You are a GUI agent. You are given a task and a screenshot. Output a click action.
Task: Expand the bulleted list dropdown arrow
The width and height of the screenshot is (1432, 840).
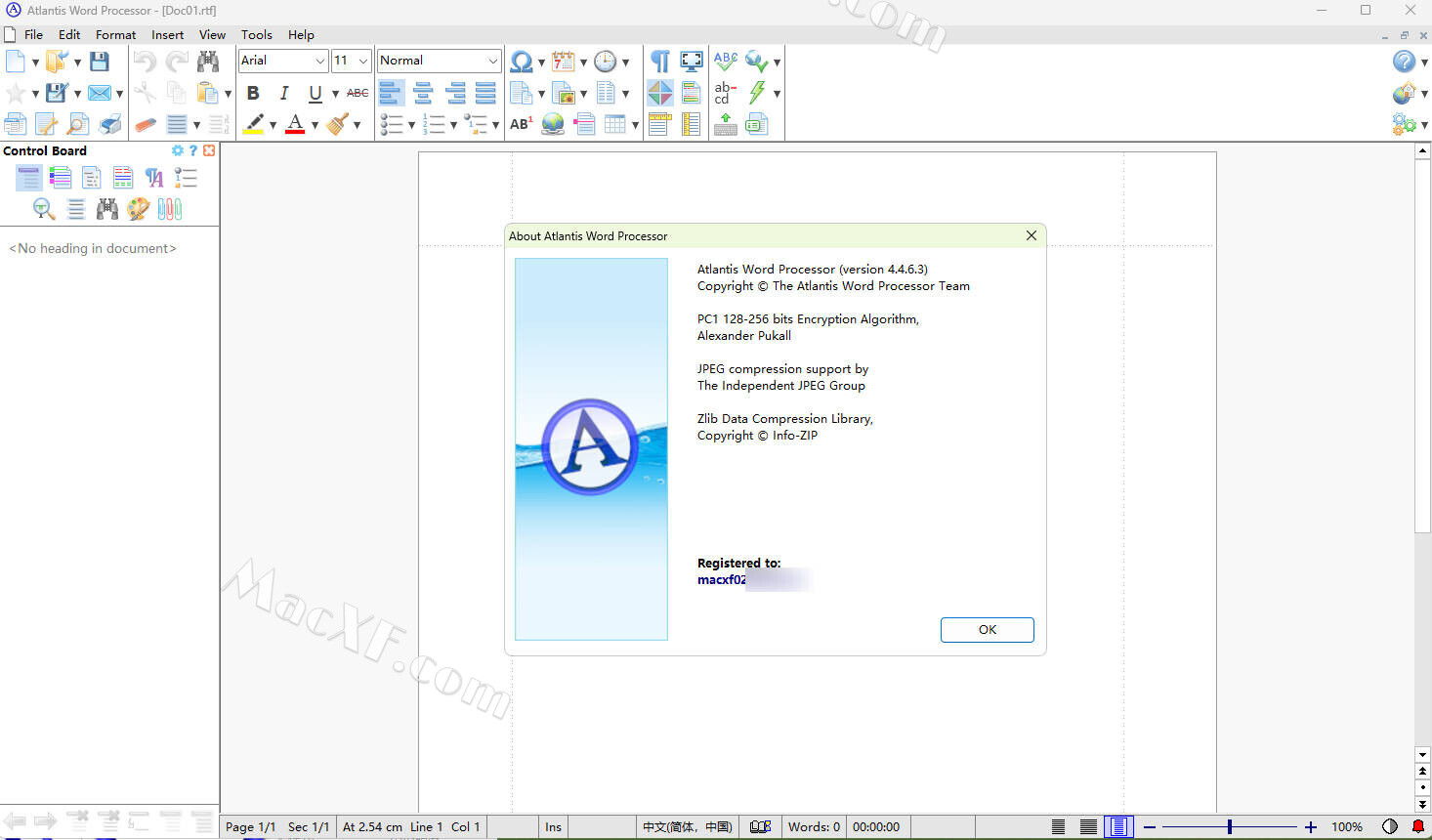point(411,125)
